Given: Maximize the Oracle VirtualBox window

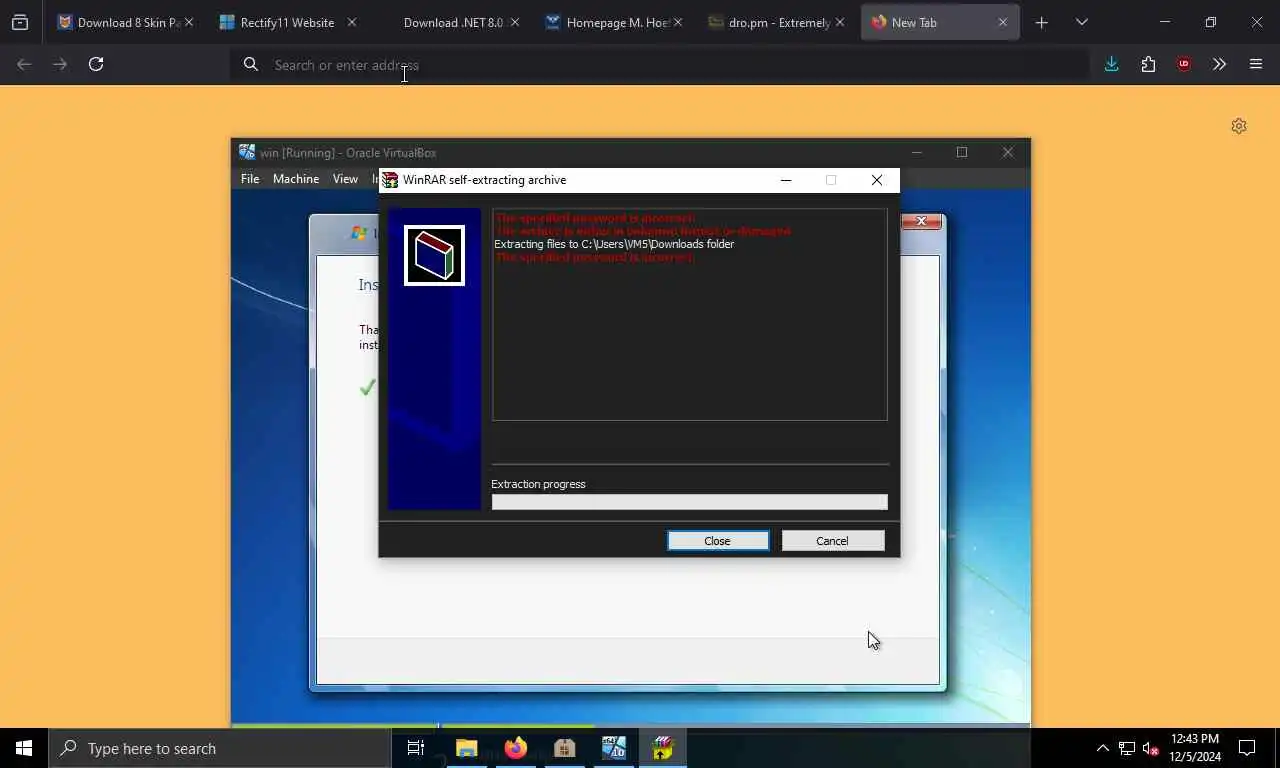Looking at the screenshot, I should (x=962, y=152).
